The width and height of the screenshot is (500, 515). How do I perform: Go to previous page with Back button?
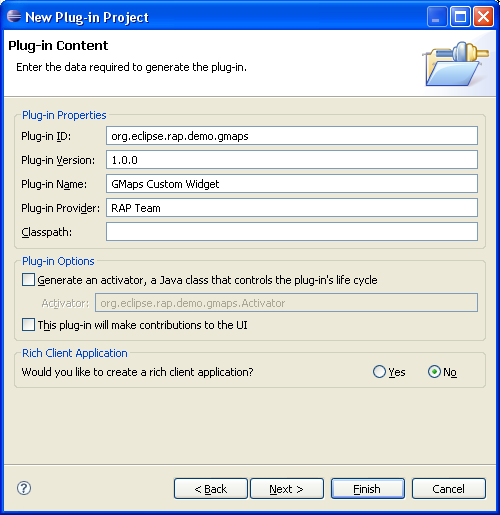(x=211, y=489)
